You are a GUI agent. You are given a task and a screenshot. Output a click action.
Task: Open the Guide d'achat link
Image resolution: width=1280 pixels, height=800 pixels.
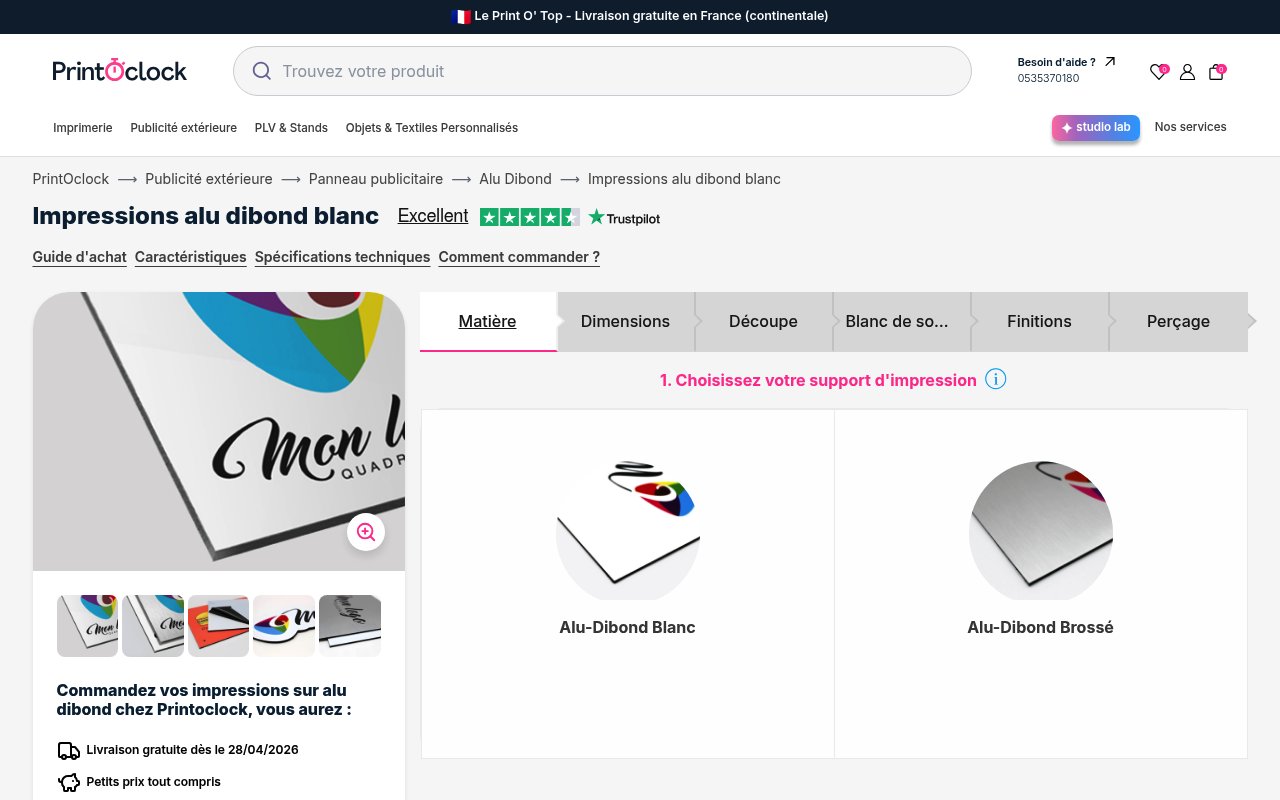[79, 257]
